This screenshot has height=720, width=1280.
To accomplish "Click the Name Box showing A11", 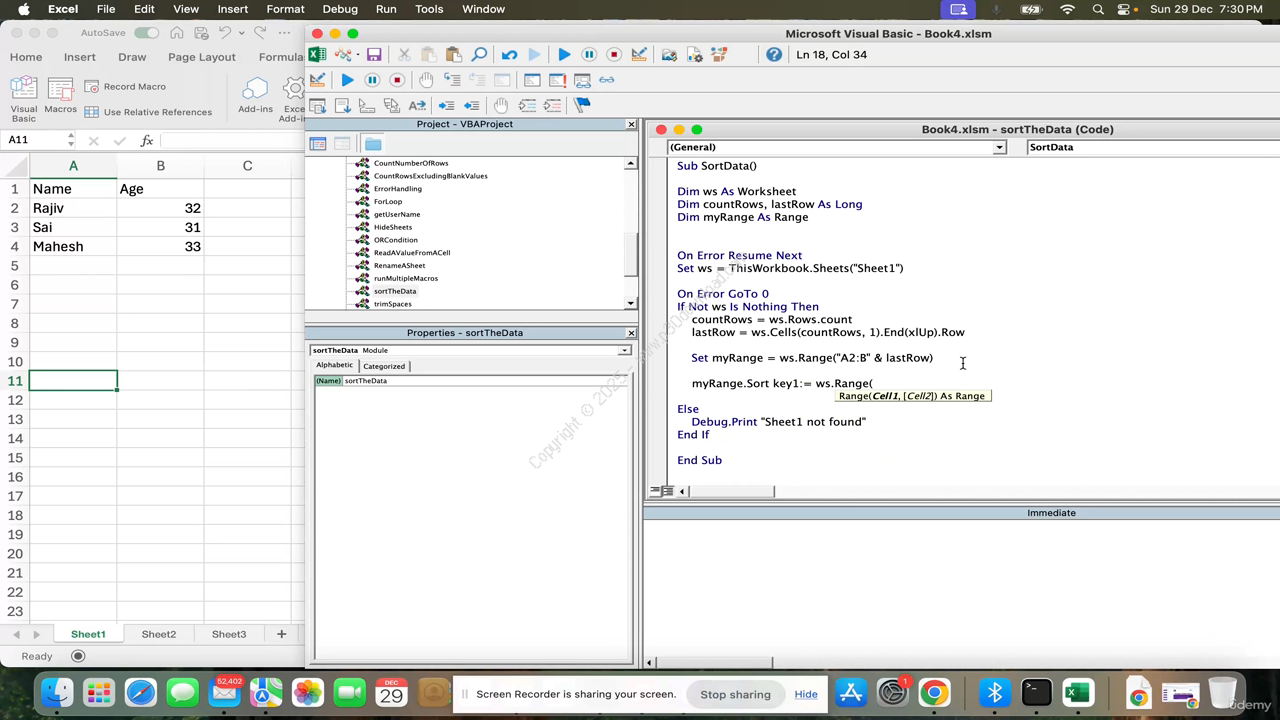I will (x=34, y=140).
